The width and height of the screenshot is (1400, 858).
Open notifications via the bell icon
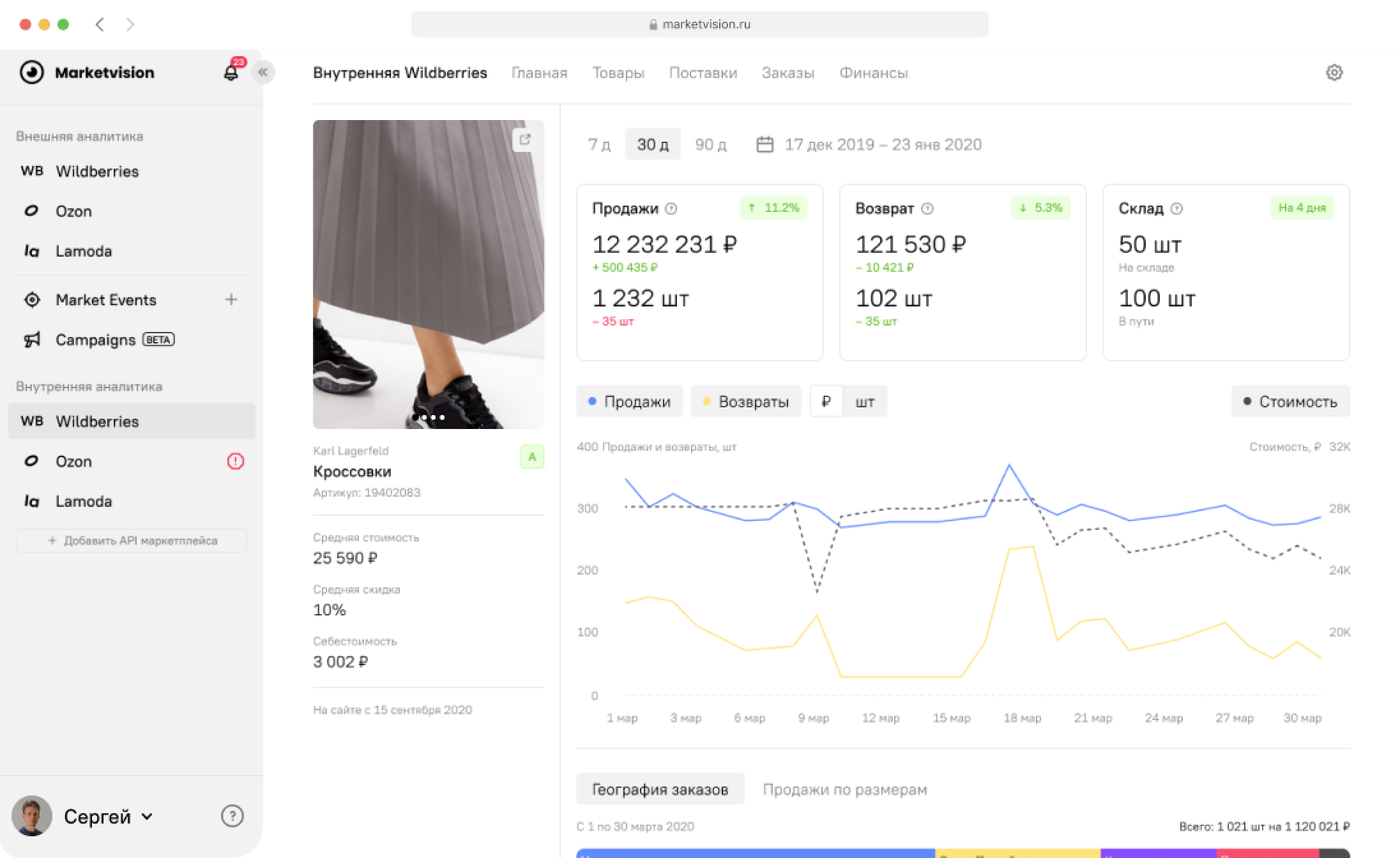pos(231,72)
